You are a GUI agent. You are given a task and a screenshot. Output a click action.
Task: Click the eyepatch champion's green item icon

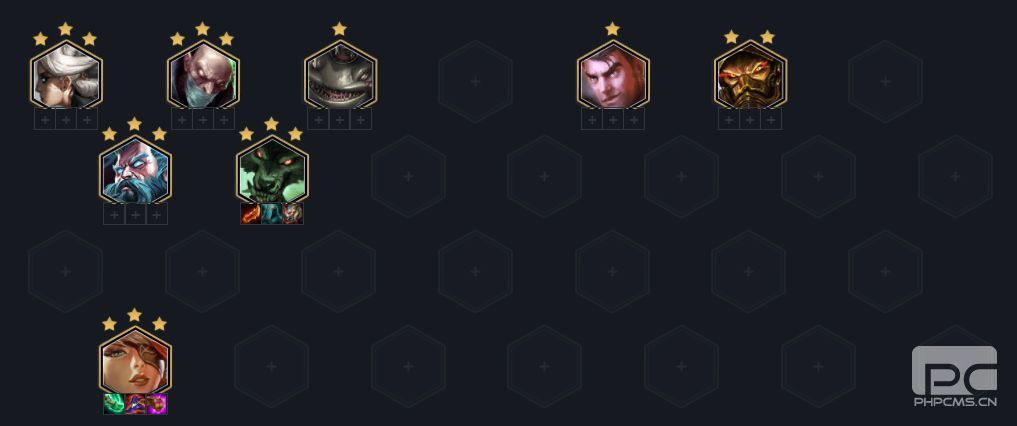coord(114,404)
